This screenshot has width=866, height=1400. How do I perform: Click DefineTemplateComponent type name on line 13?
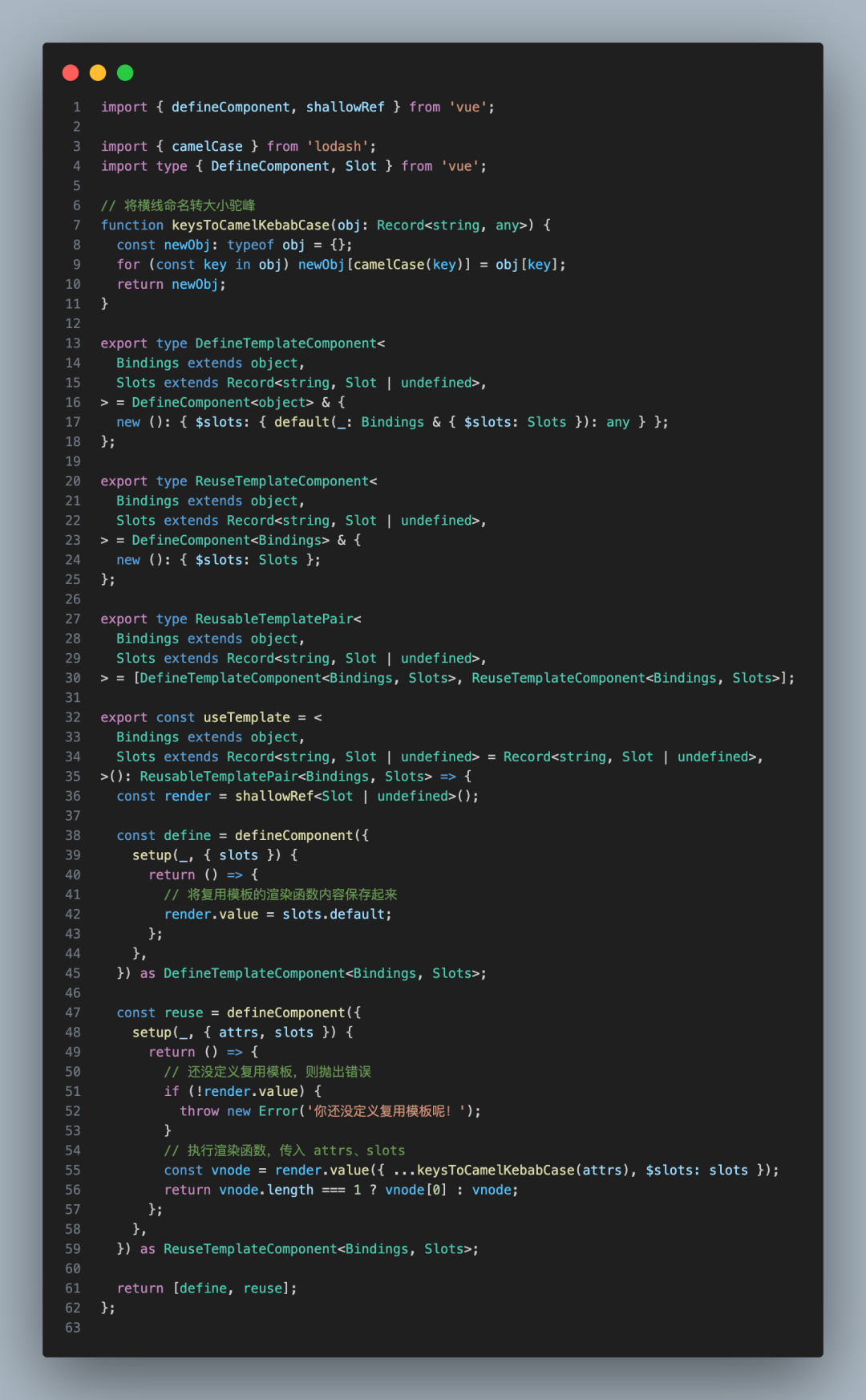click(285, 343)
